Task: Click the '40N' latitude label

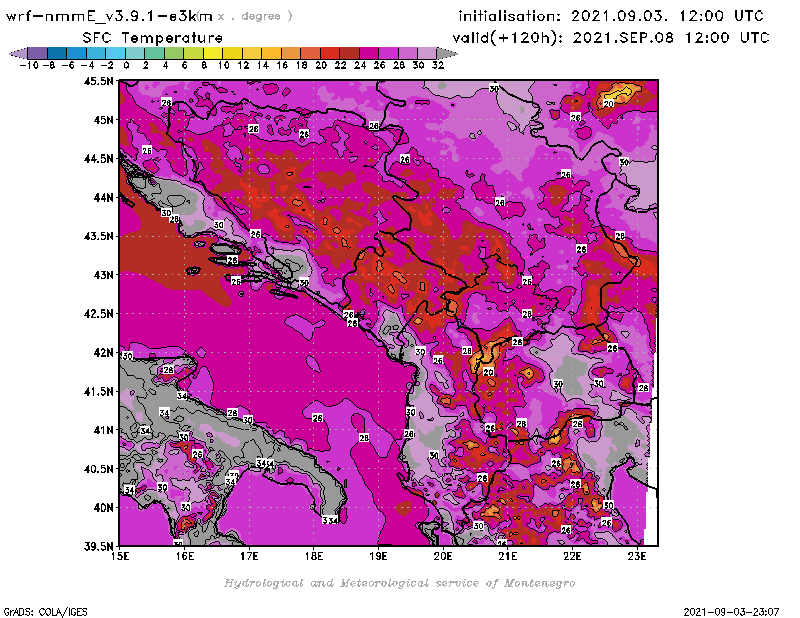Action: (103, 508)
